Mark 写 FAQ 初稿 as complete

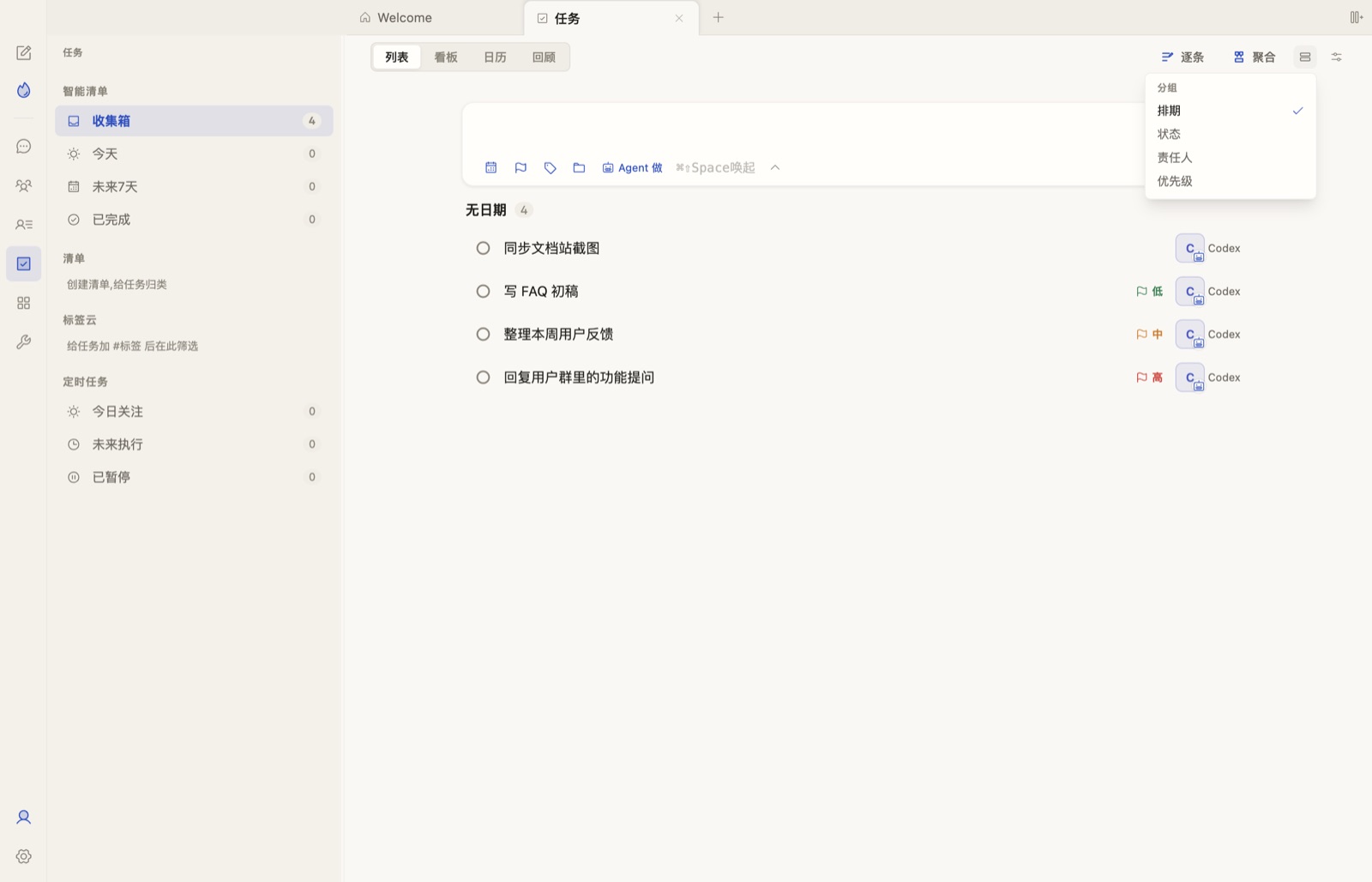[x=483, y=291]
